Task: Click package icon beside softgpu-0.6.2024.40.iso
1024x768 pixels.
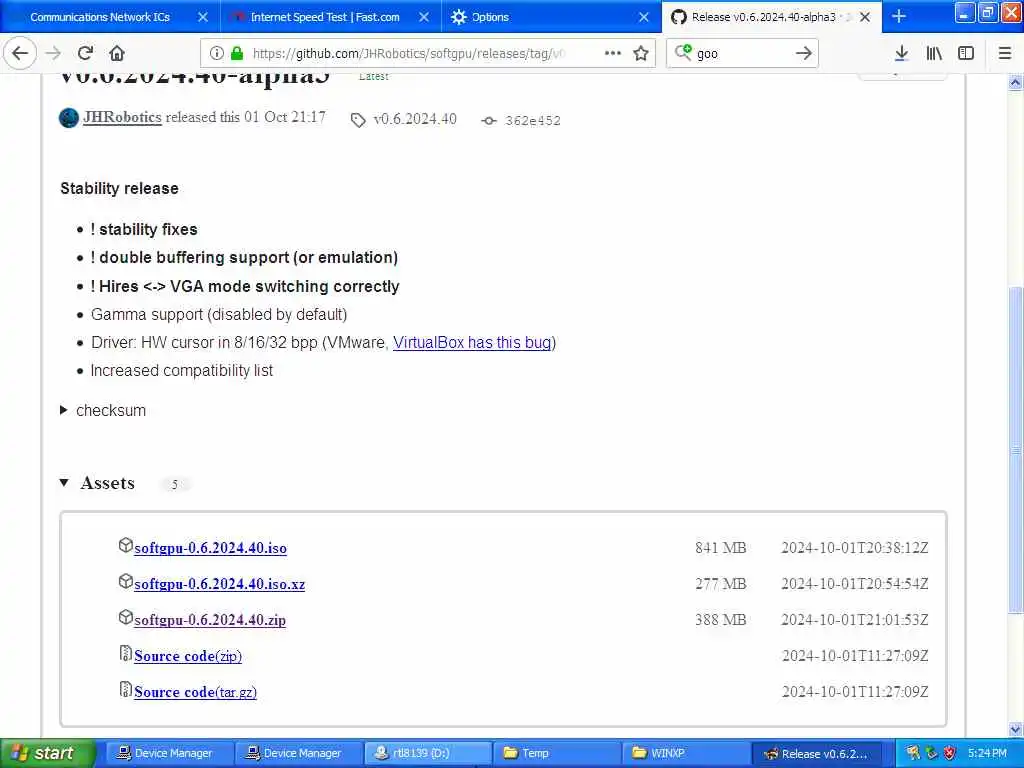Action: click(125, 545)
